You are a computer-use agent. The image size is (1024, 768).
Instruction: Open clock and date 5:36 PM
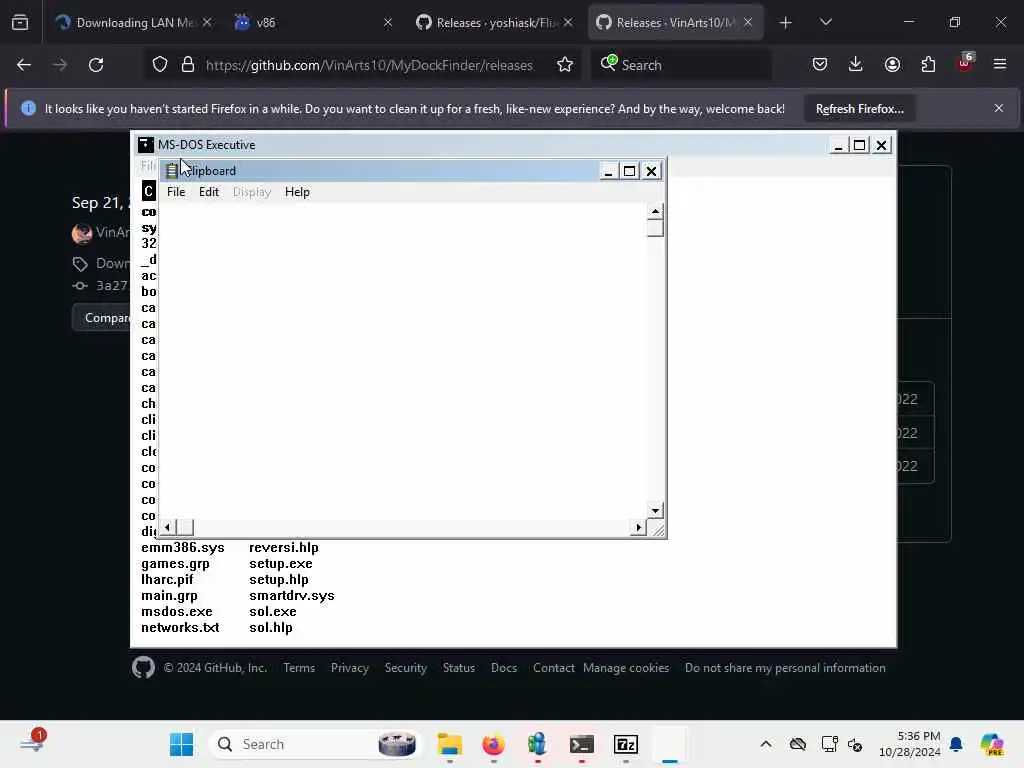pyautogui.click(x=910, y=744)
